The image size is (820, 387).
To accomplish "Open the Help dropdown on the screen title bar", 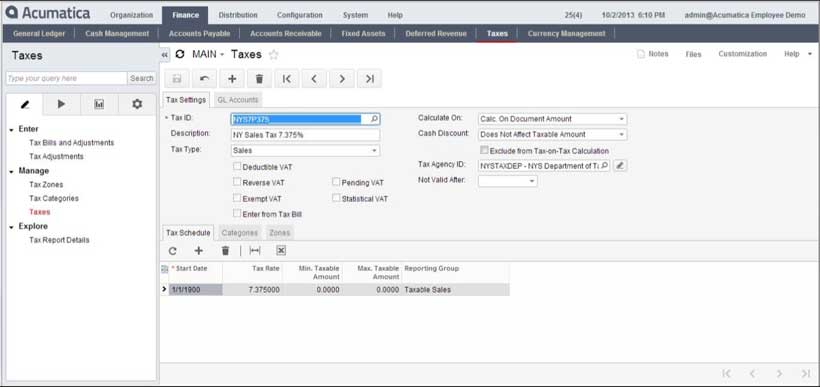I will coord(797,54).
